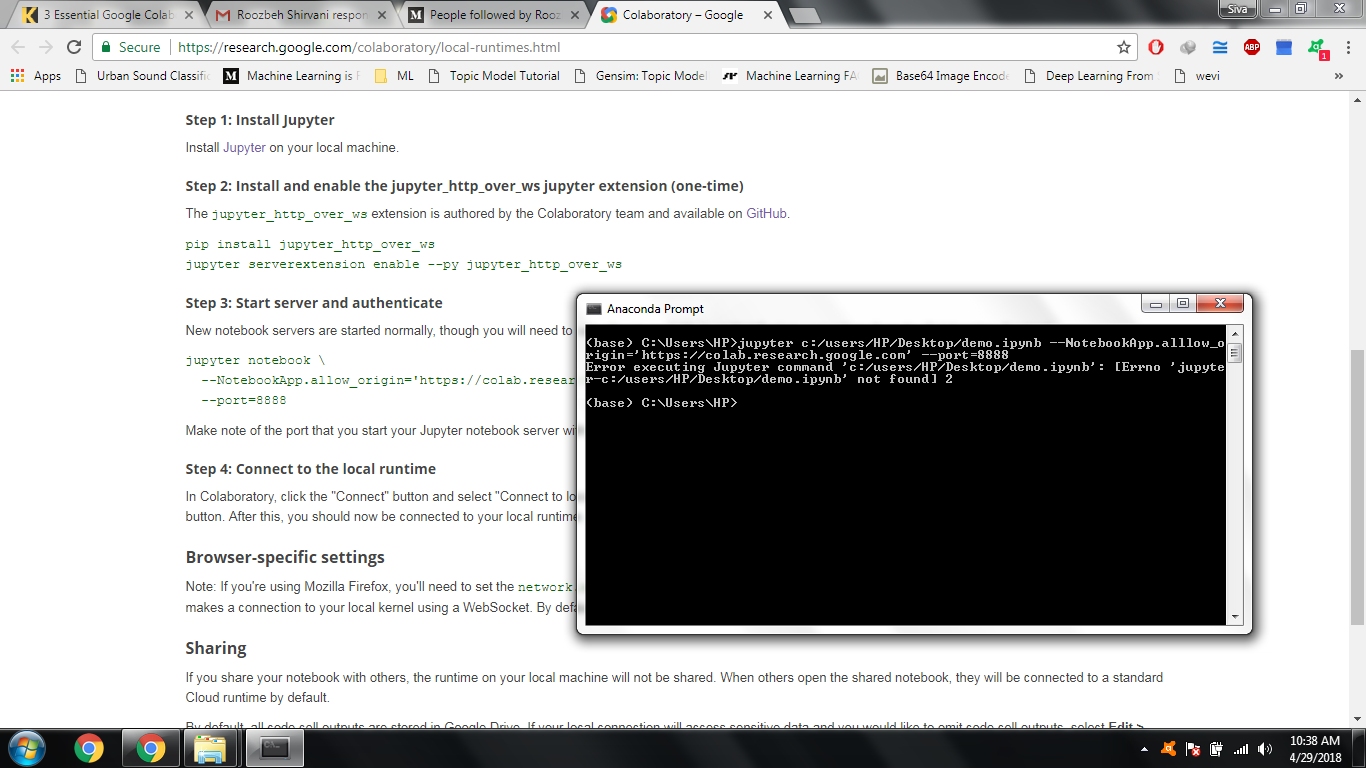Click the Anaconda Prompt scroll-up arrow
Image resolution: width=1366 pixels, height=768 pixels.
[1234, 333]
